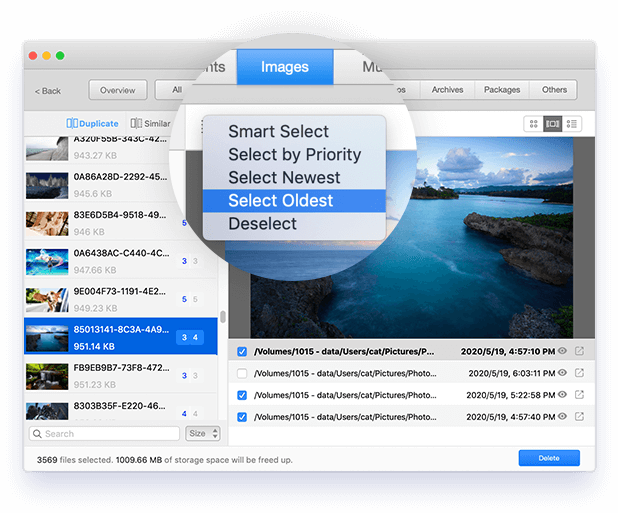Image resolution: width=618 pixels, height=513 pixels.
Task: Choose Select Oldest from the menu
Action: pyautogui.click(x=280, y=201)
